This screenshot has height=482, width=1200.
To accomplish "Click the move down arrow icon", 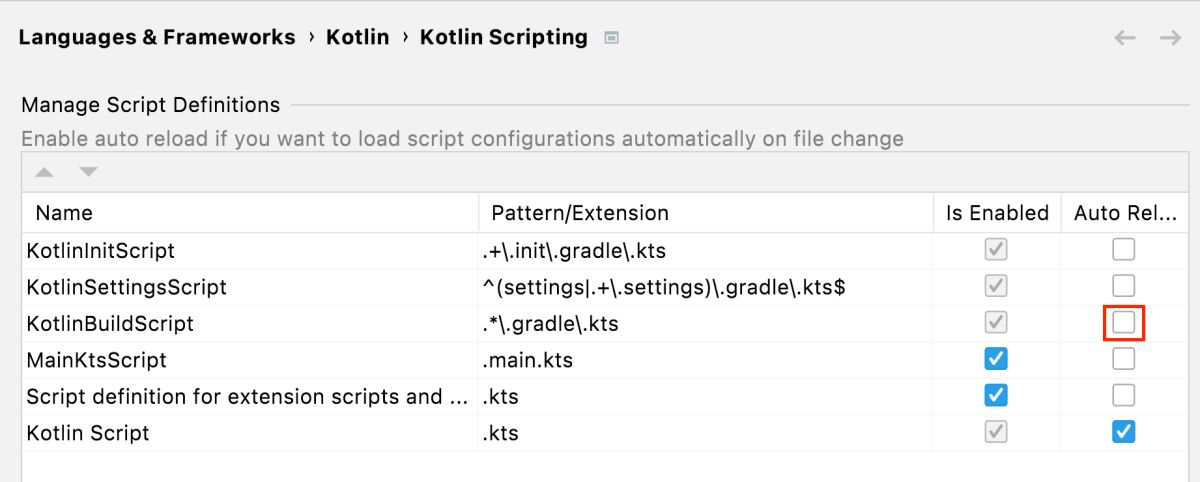I will [x=89, y=172].
